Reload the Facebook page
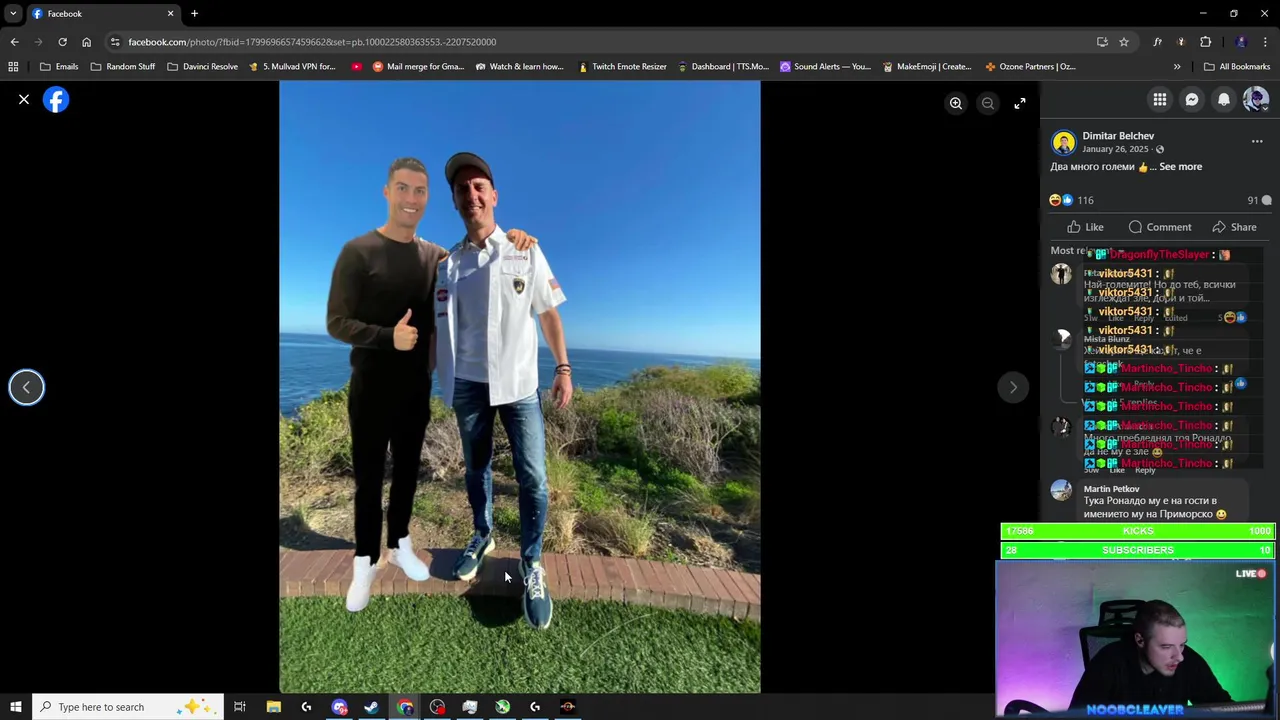 pyautogui.click(x=62, y=42)
